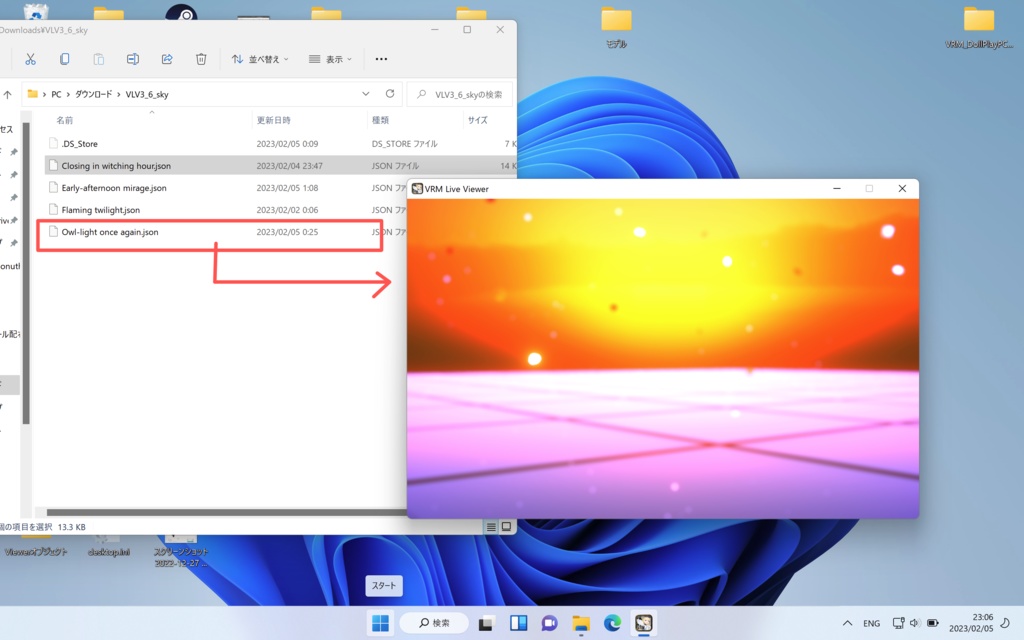The height and width of the screenshot is (640, 1024).
Task: Select the Cut tool in Explorer toolbar
Action: [x=30, y=58]
